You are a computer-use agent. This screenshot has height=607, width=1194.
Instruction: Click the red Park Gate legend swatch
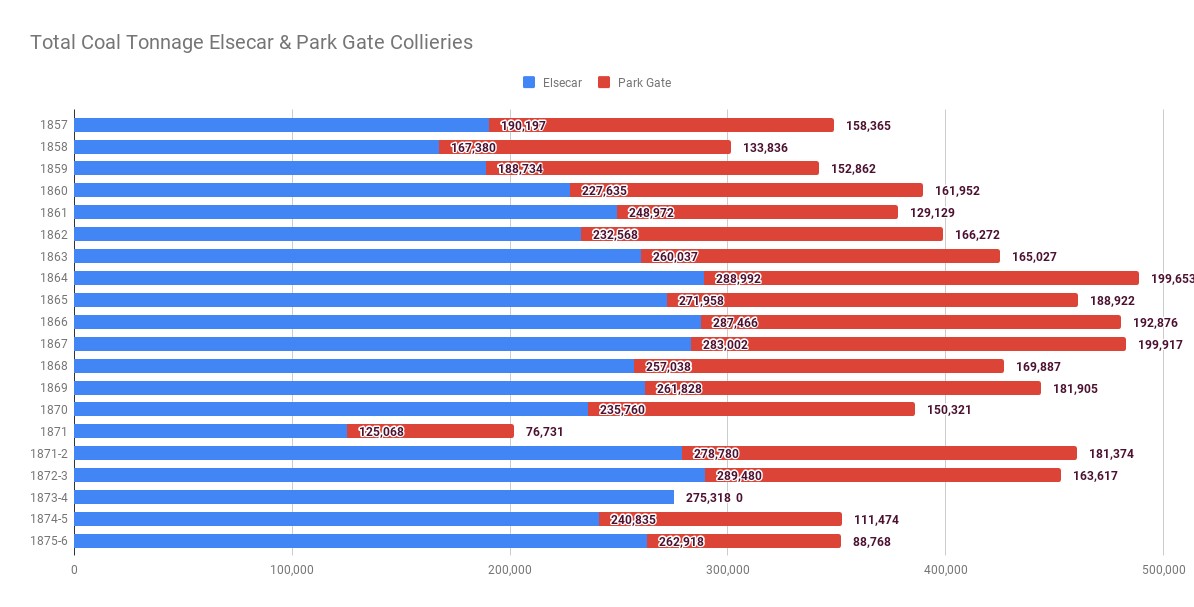[x=603, y=82]
